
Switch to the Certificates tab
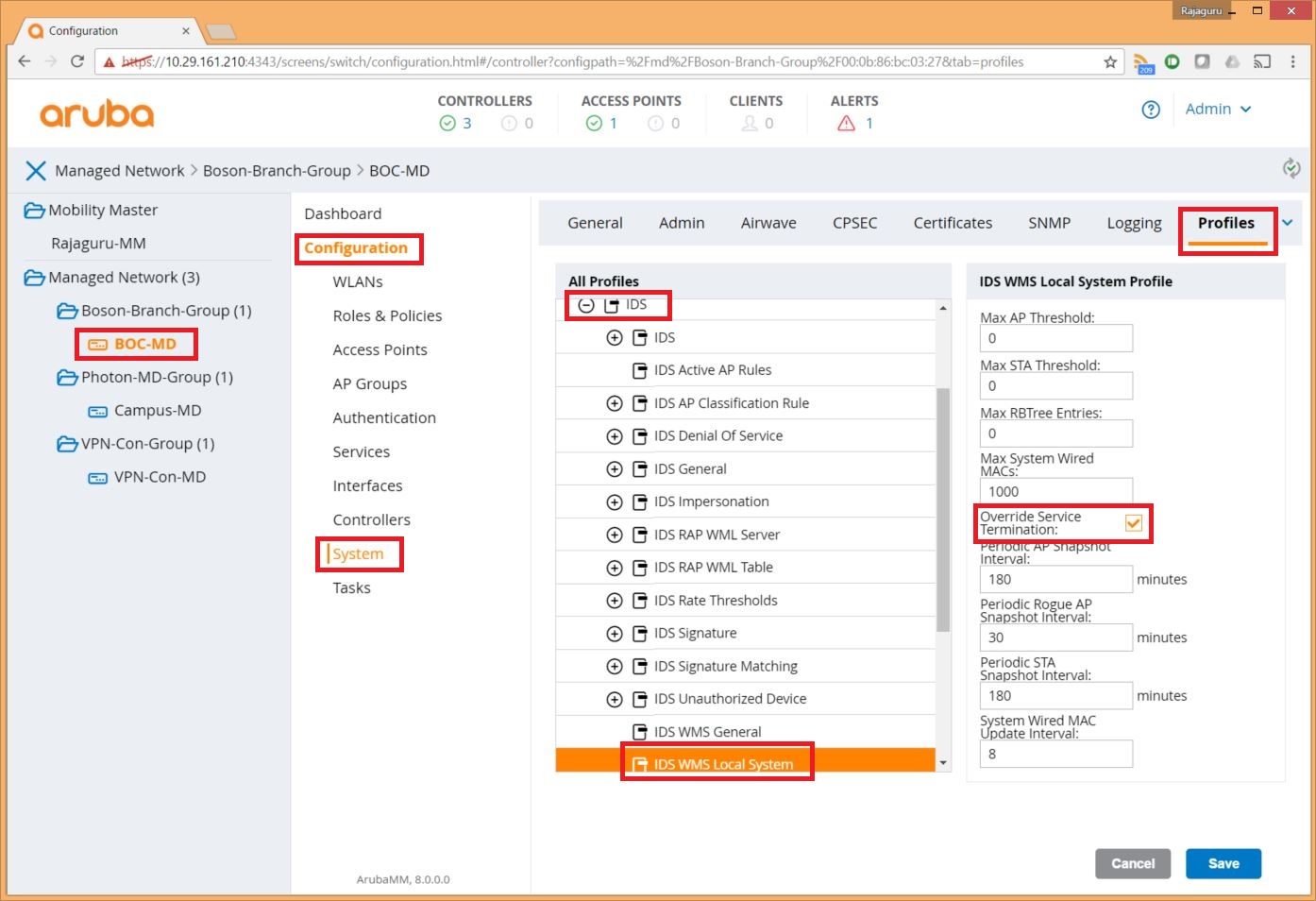pyautogui.click(x=953, y=224)
